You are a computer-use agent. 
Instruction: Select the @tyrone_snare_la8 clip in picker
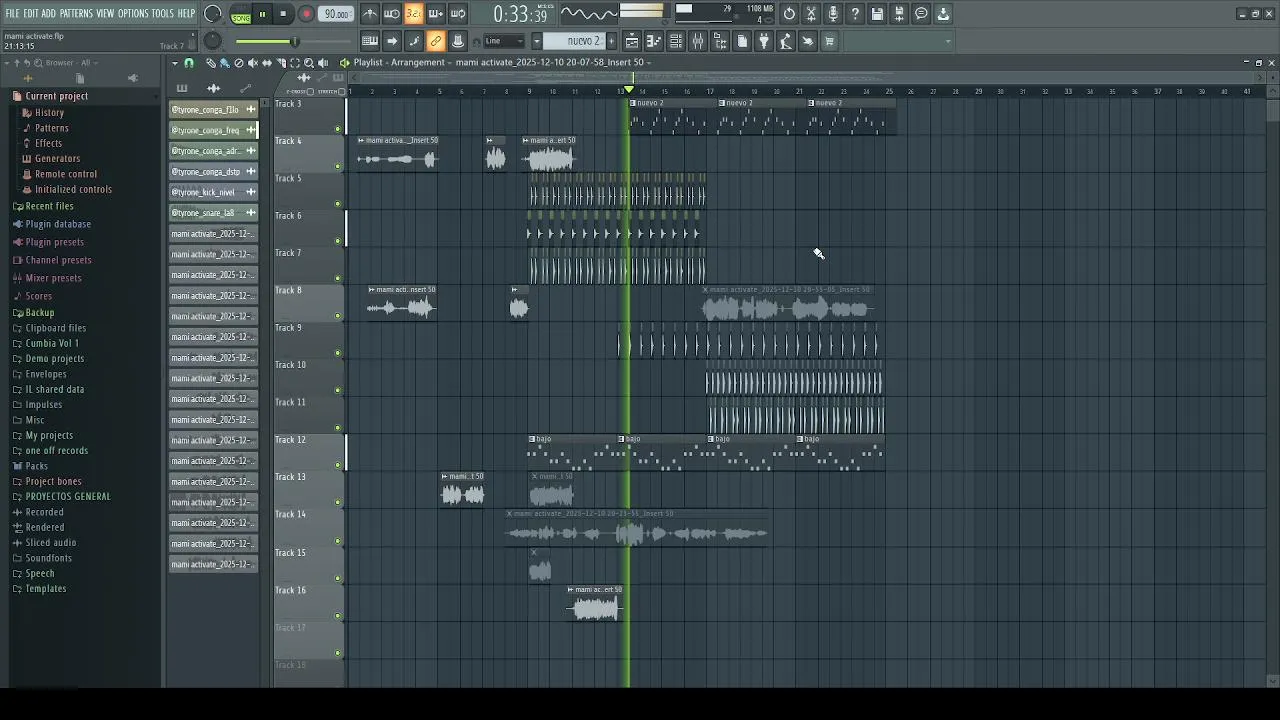point(213,213)
